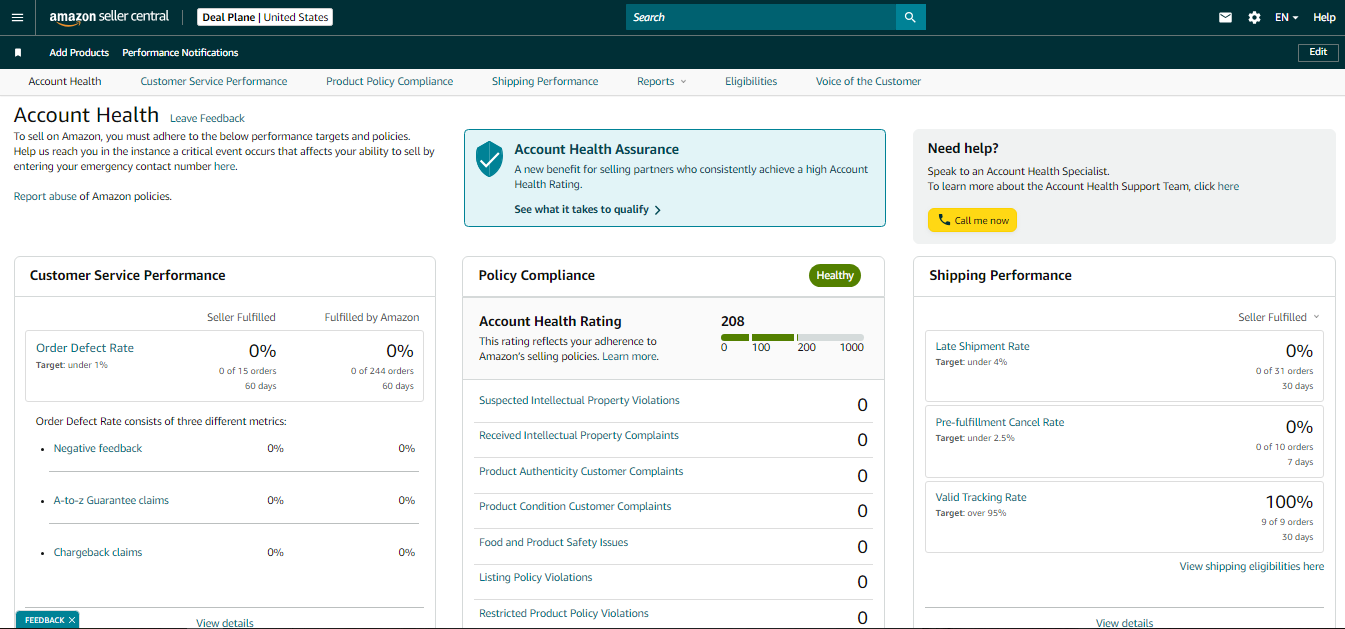Open Chargeback claims link
Viewport: 1345px width, 629px height.
[98, 552]
